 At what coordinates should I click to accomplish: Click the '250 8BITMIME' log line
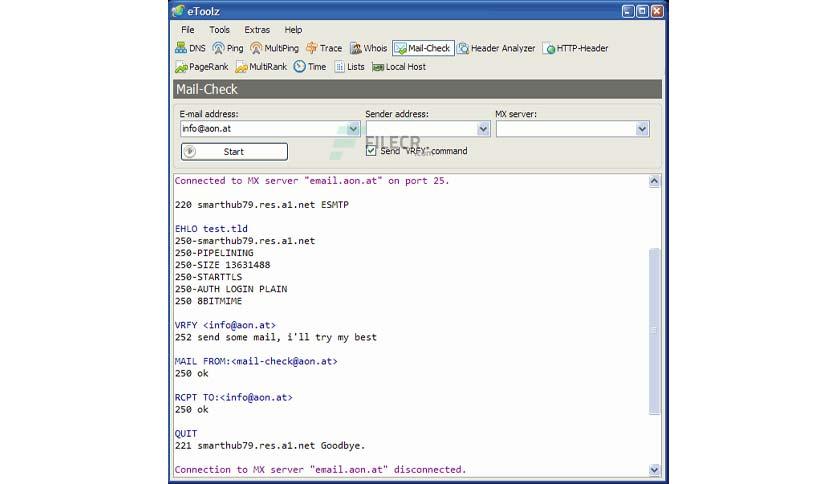point(208,301)
